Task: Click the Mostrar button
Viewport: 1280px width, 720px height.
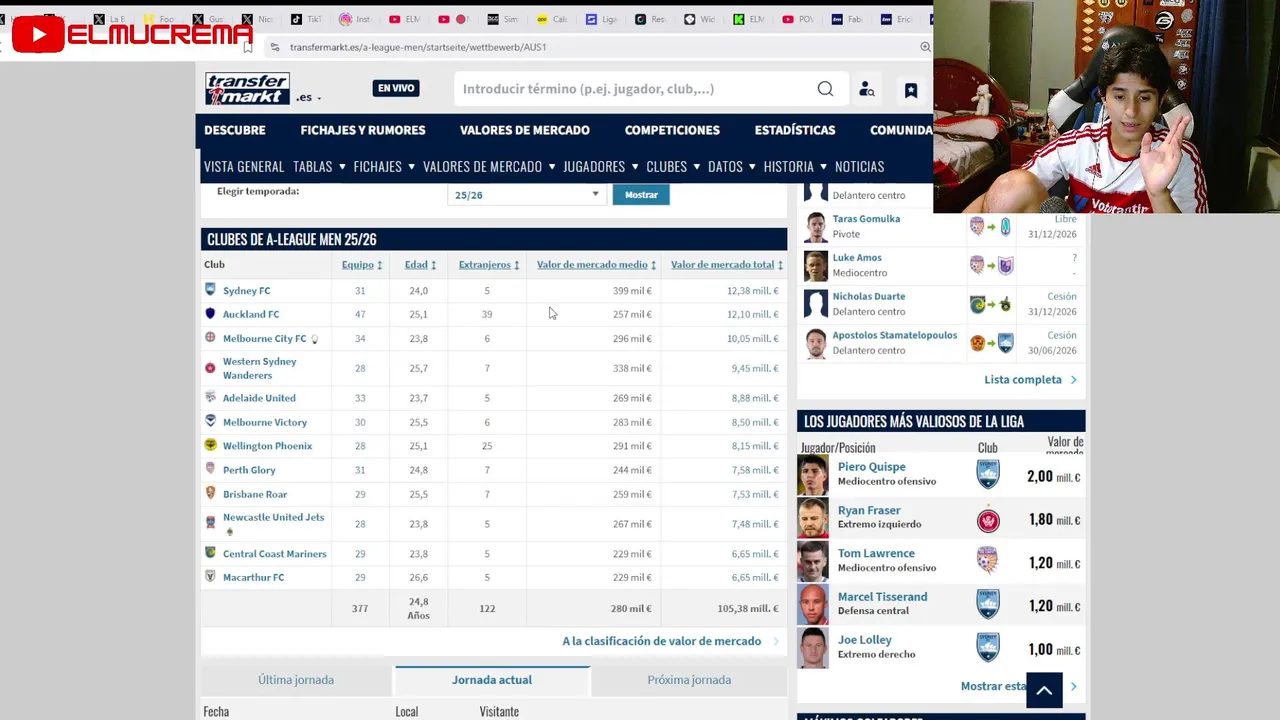Action: click(641, 195)
